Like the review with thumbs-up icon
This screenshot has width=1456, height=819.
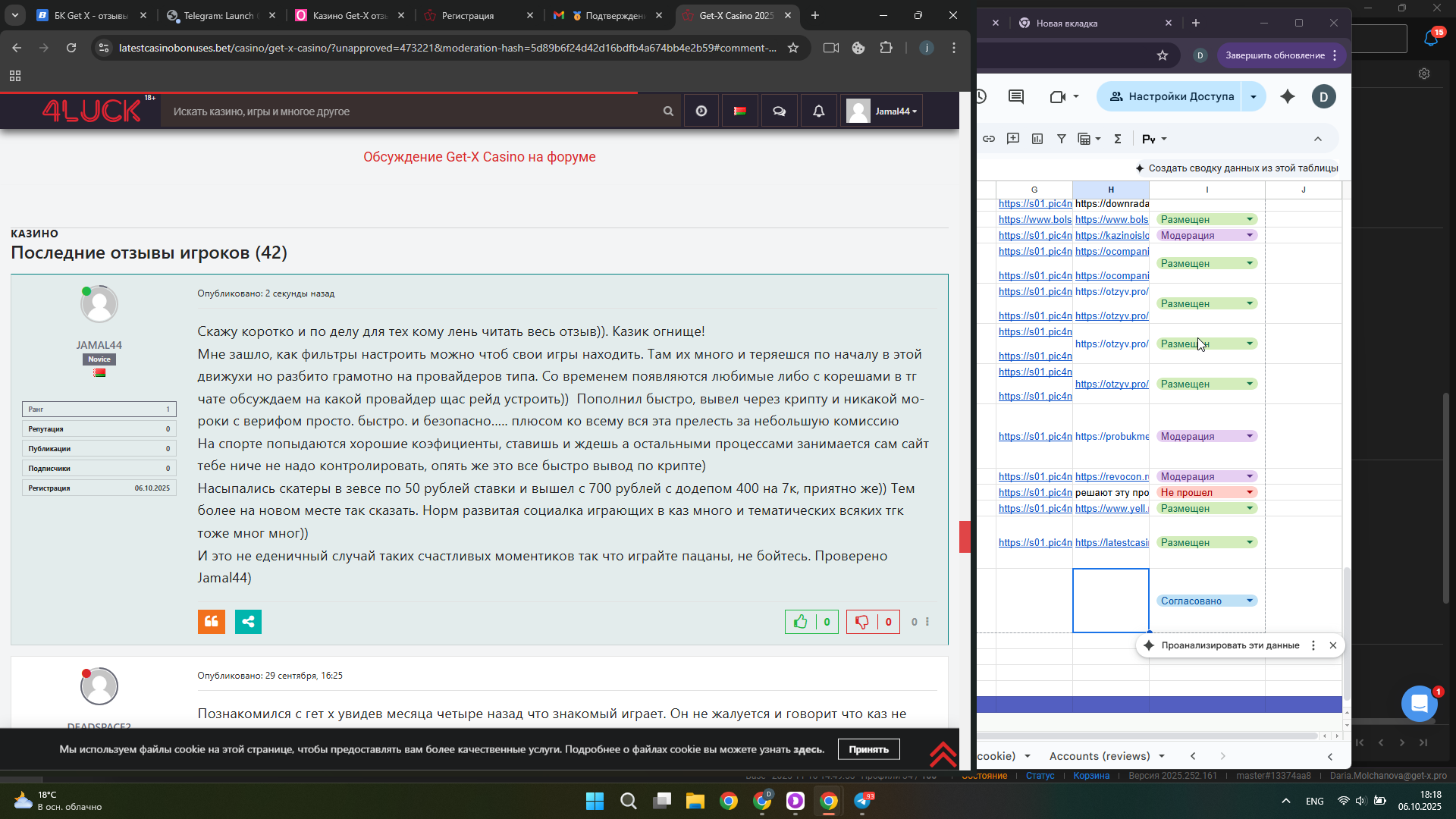(801, 622)
